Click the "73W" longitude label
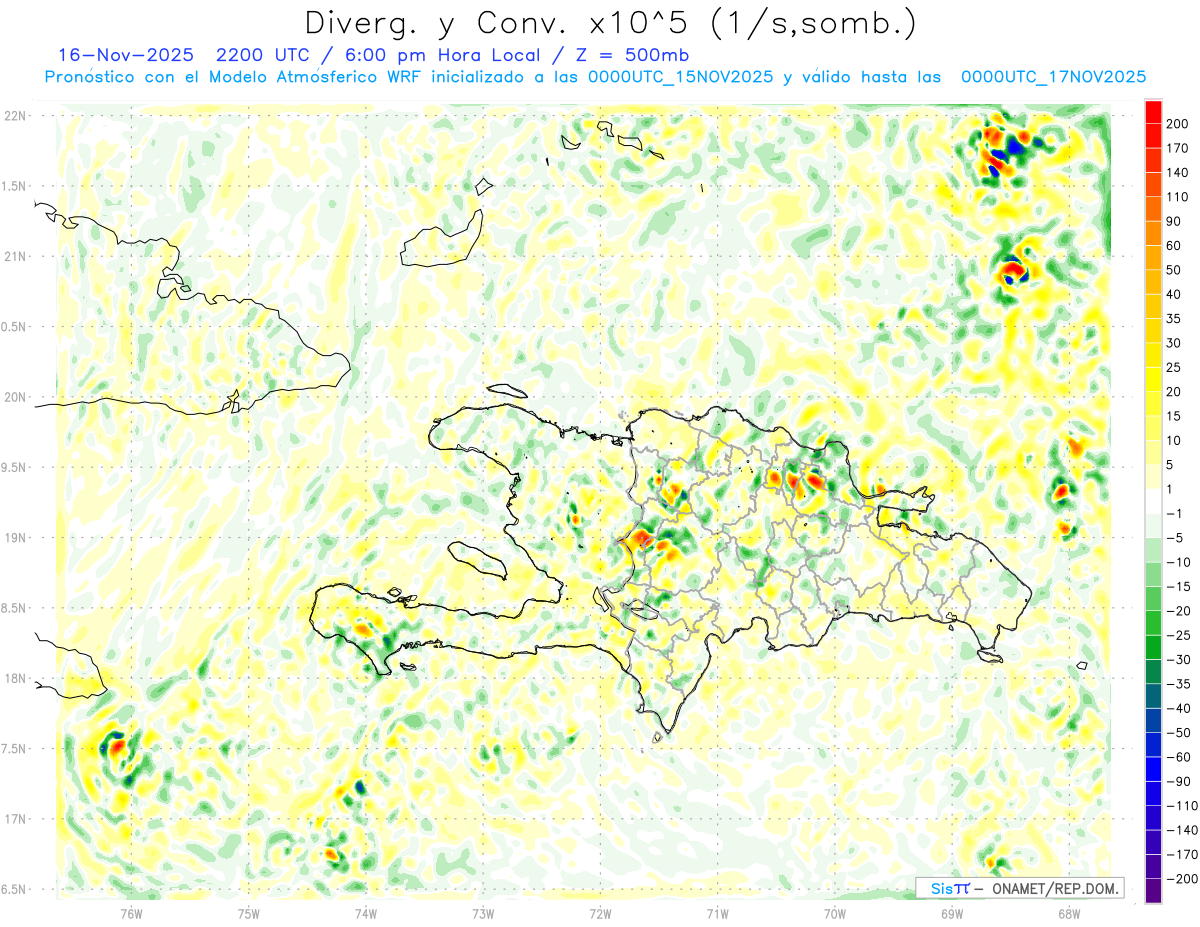This screenshot has height=927, width=1200. (x=483, y=912)
